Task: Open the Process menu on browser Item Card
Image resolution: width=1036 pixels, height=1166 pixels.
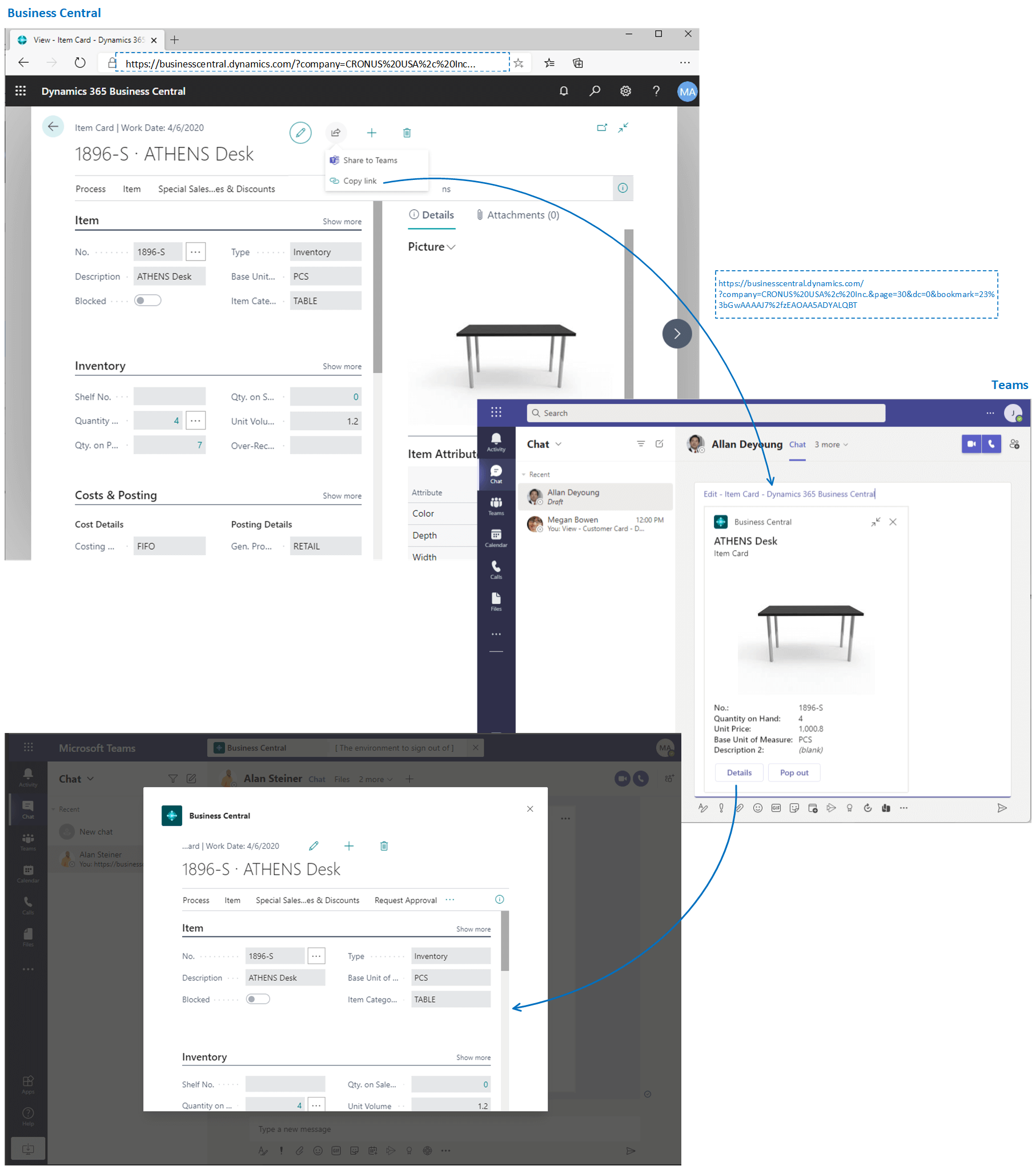Action: coord(90,189)
